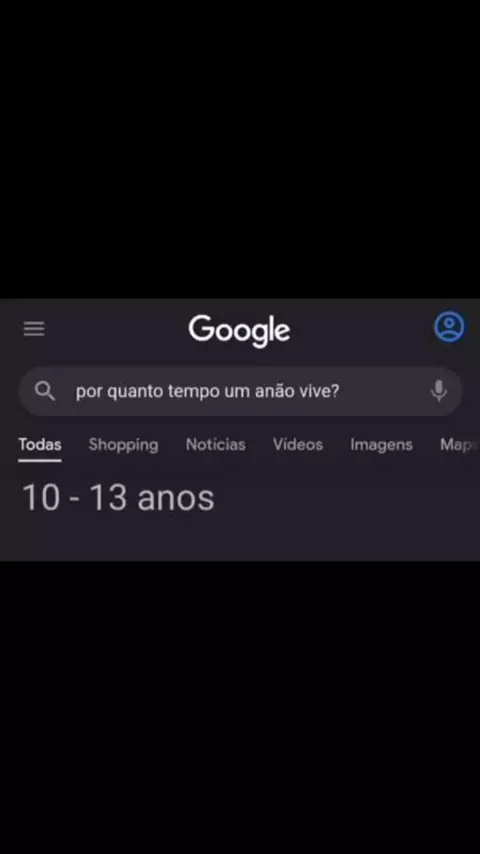480x854 pixels.
Task: Click the "10 - 13 anos" answer text
Action: pyautogui.click(x=118, y=498)
